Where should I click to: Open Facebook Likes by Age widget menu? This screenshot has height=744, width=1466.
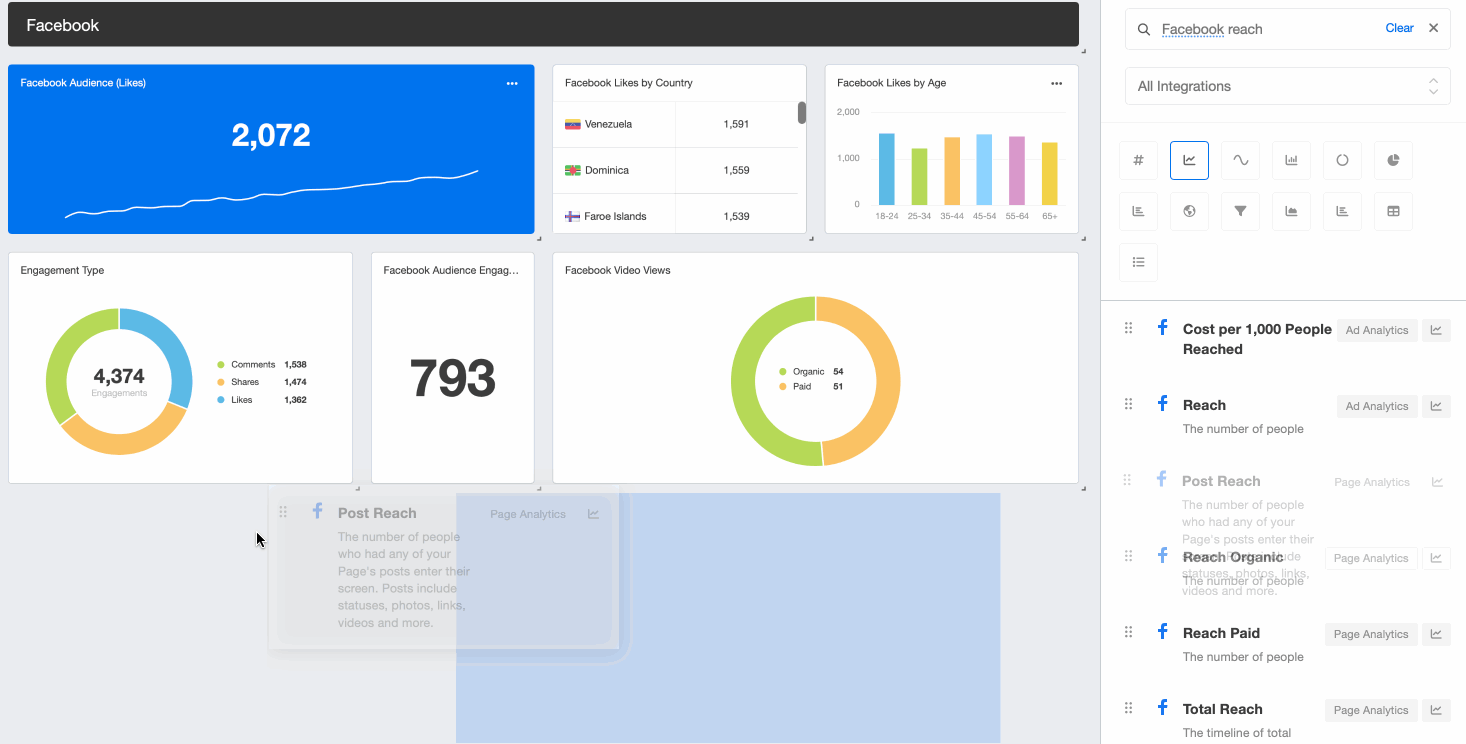[1056, 83]
